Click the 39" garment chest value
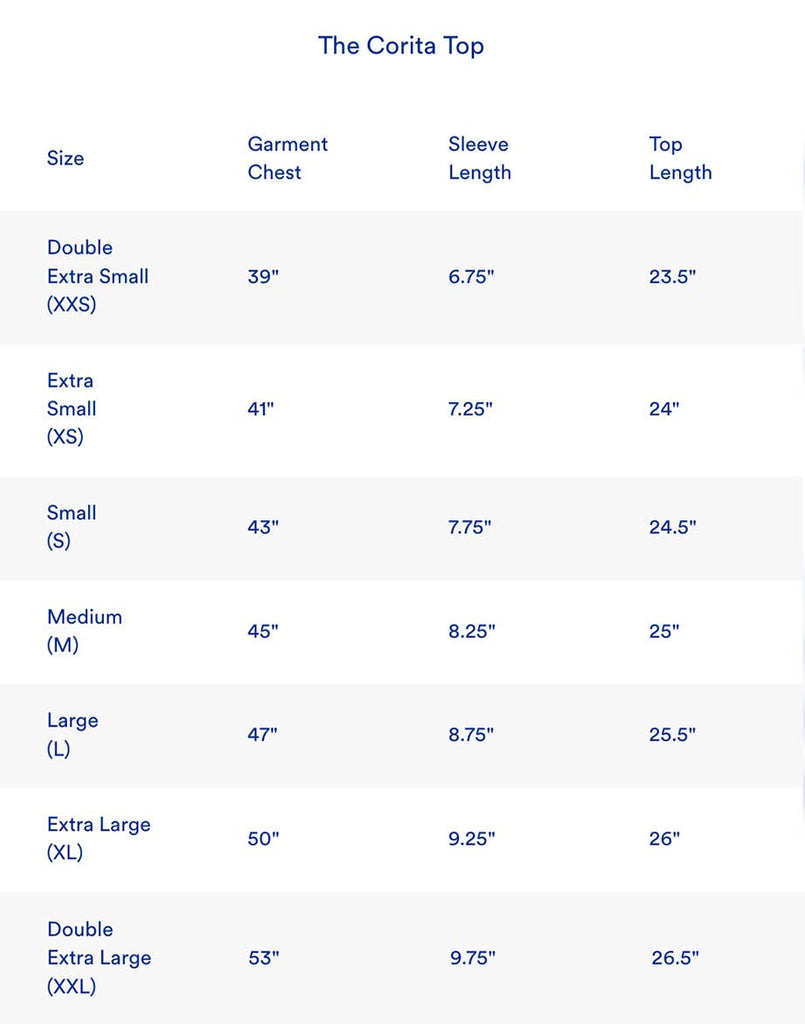The image size is (805, 1024). (x=263, y=277)
